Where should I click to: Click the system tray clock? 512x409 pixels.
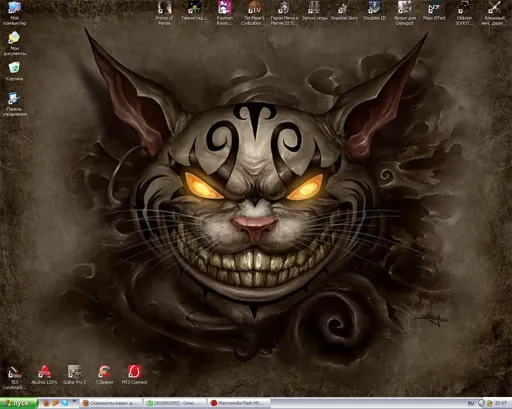coord(501,403)
